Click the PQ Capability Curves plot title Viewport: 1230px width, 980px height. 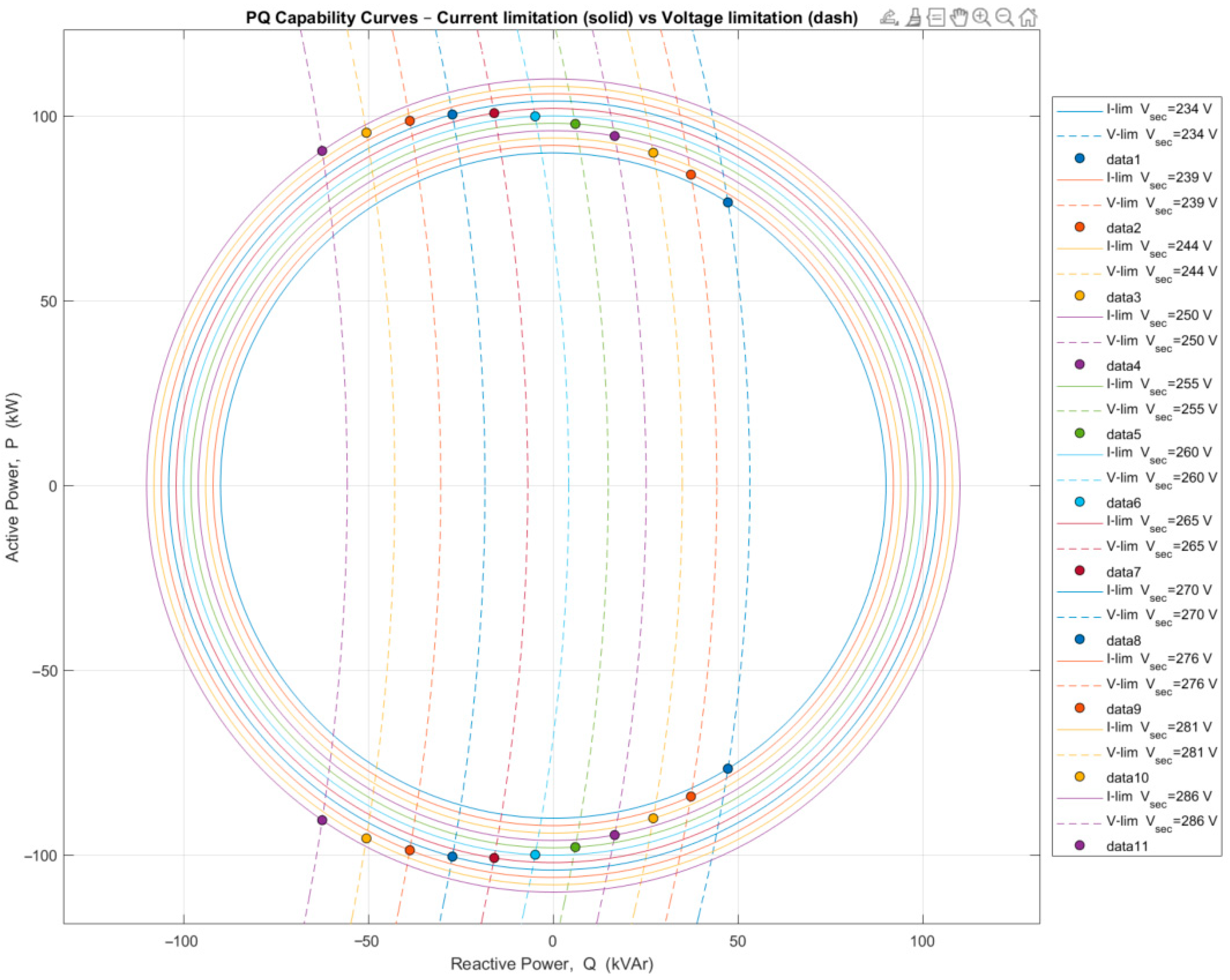point(551,18)
